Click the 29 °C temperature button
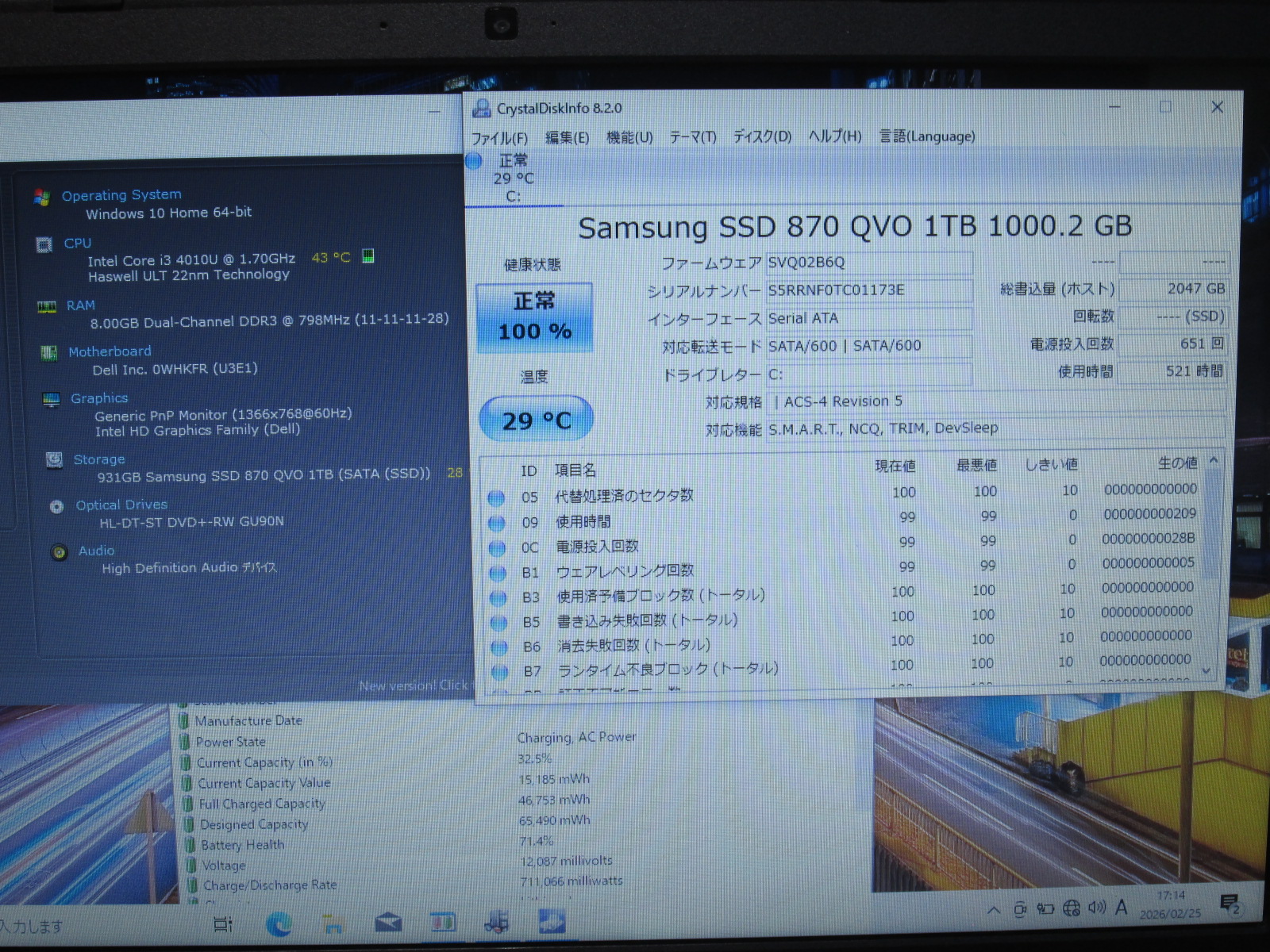This screenshot has width=1270, height=952. 536,420
